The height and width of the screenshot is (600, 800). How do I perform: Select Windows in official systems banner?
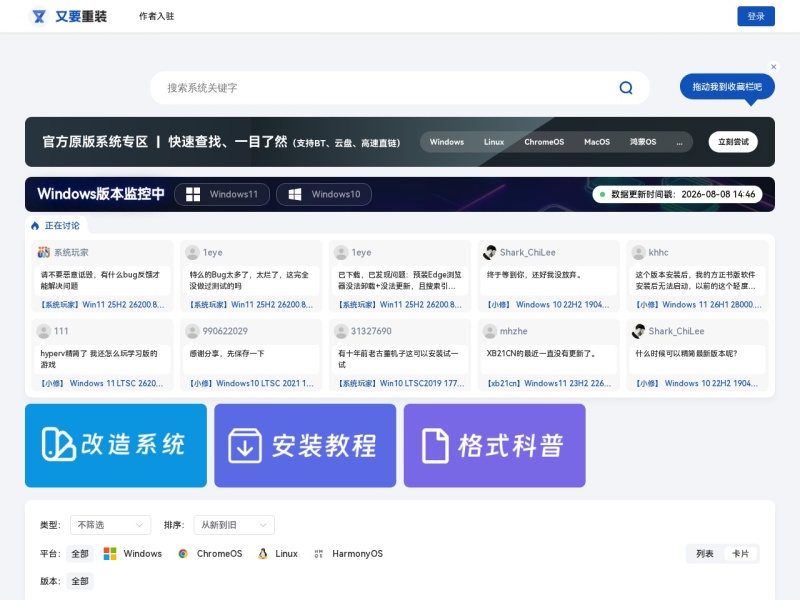tap(446, 142)
